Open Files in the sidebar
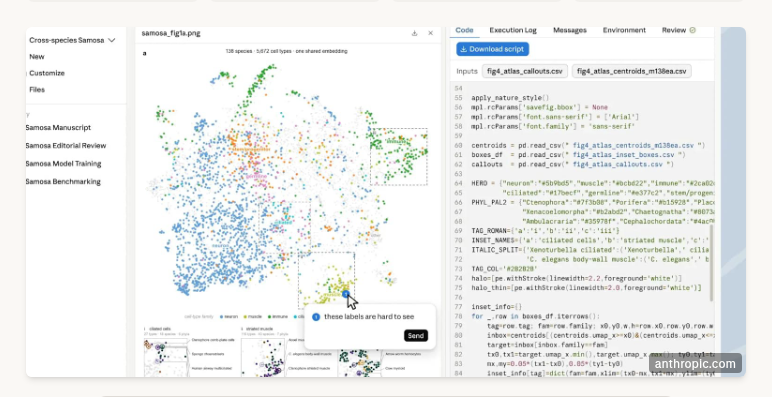Screen dimensions: 772x397 [37, 90]
